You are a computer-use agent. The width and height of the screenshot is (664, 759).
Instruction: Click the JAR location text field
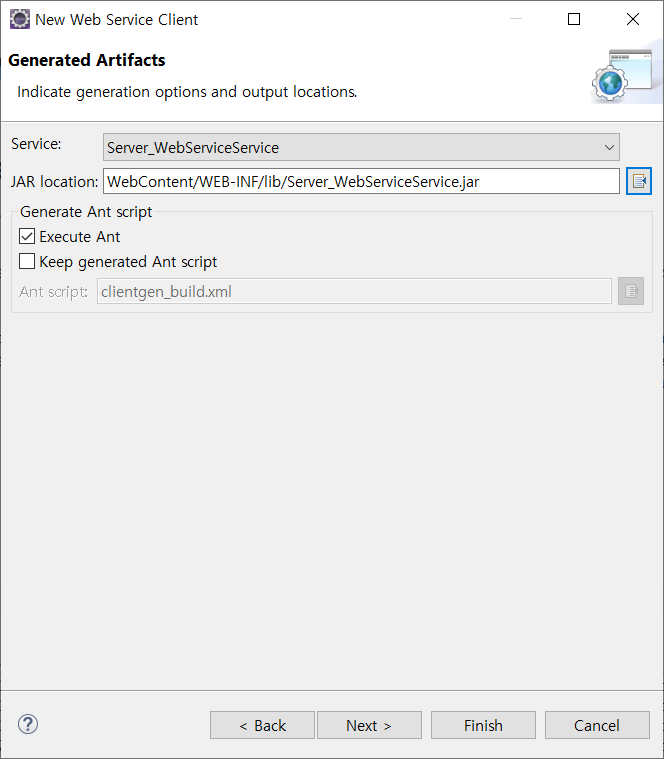(361, 181)
